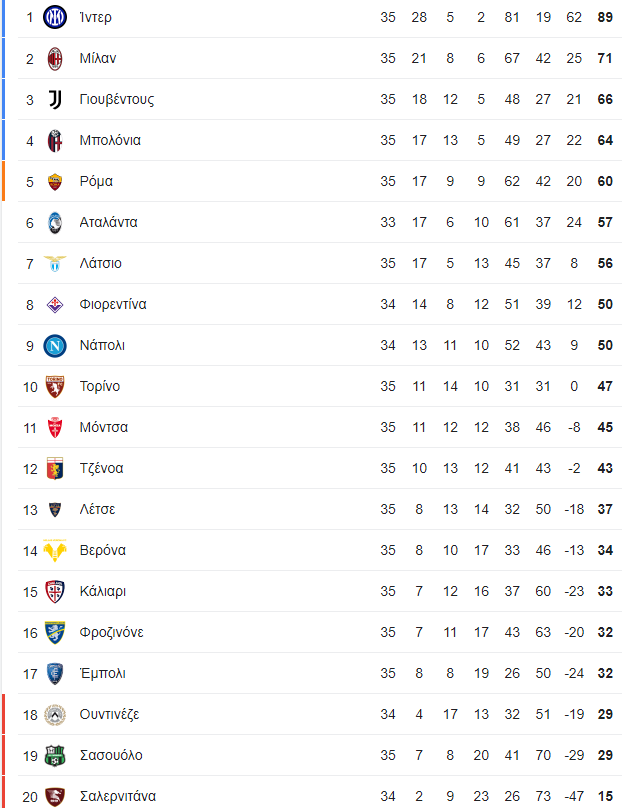Click Inter's 89 points value
The image size is (622, 808).
[605, 18]
